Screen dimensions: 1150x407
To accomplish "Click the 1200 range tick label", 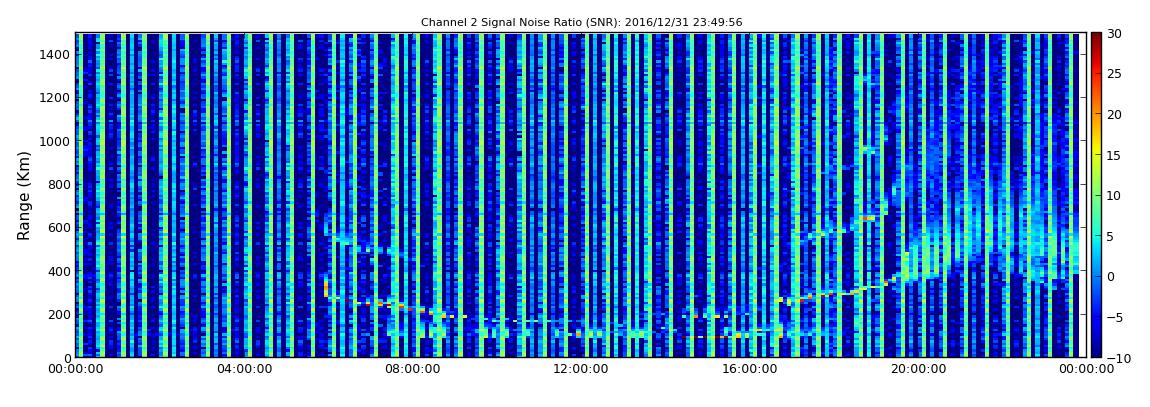I will pyautogui.click(x=54, y=98).
